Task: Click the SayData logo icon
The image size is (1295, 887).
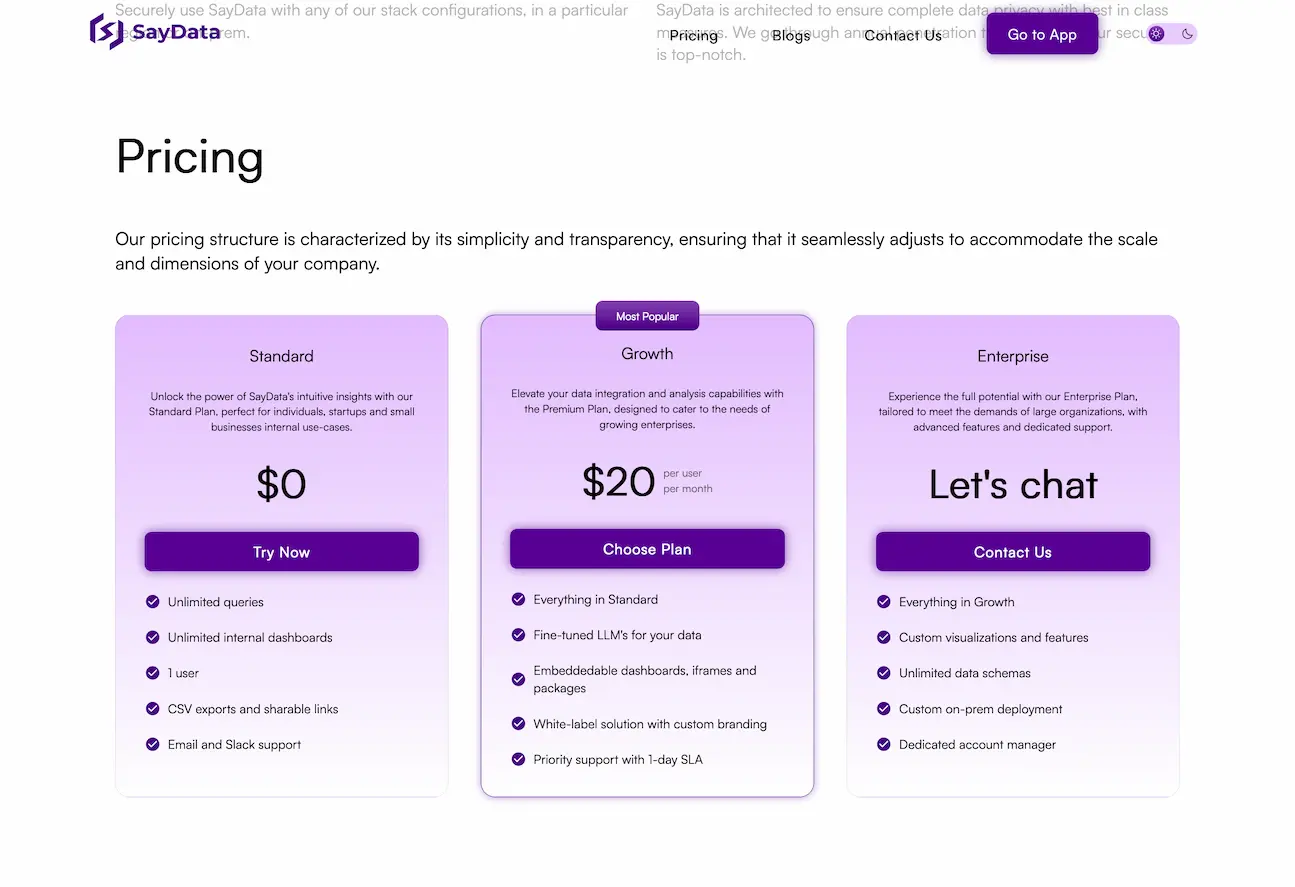Action: click(106, 32)
